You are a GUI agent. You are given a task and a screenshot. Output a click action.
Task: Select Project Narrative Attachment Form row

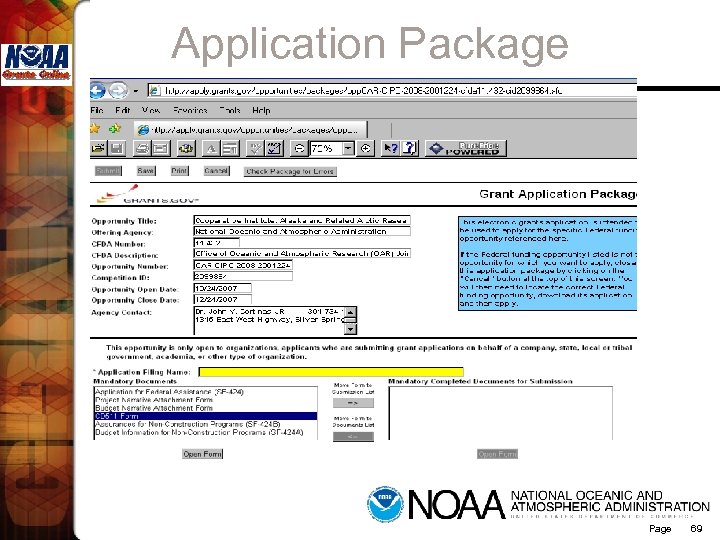click(205, 400)
